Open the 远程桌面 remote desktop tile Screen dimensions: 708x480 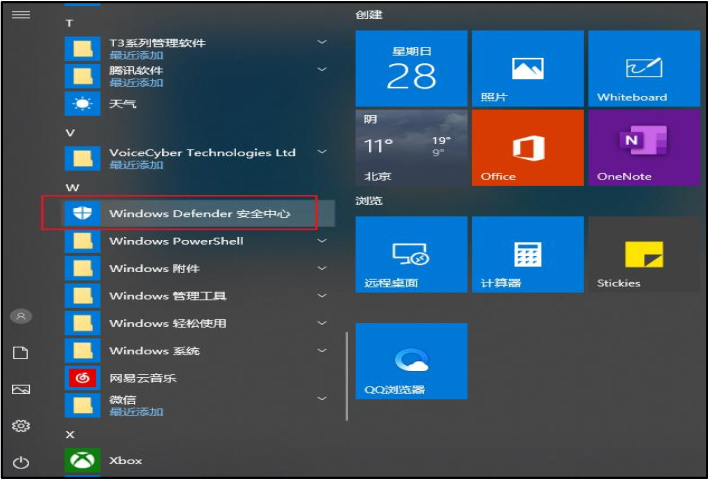click(411, 254)
